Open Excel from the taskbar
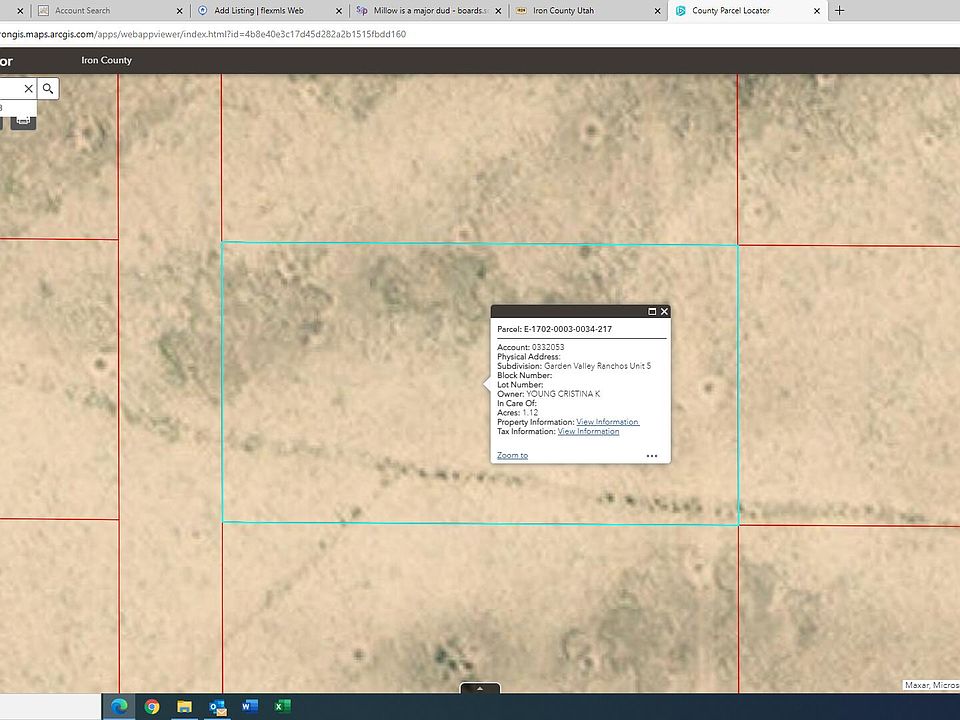The image size is (960, 720). tap(282, 707)
